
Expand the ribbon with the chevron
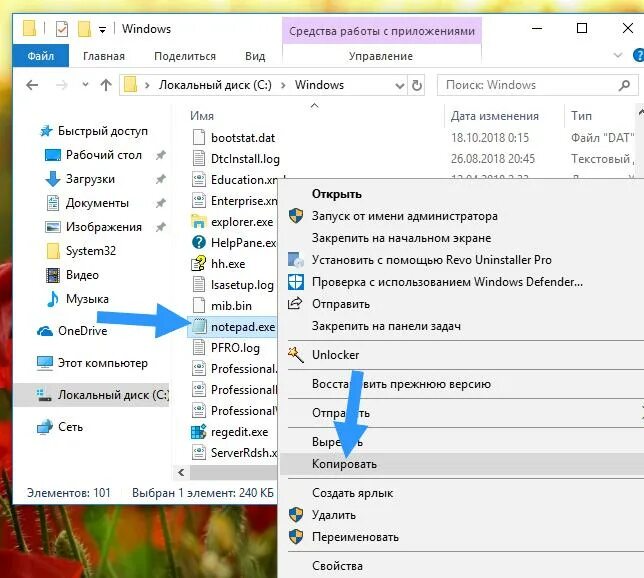618,55
